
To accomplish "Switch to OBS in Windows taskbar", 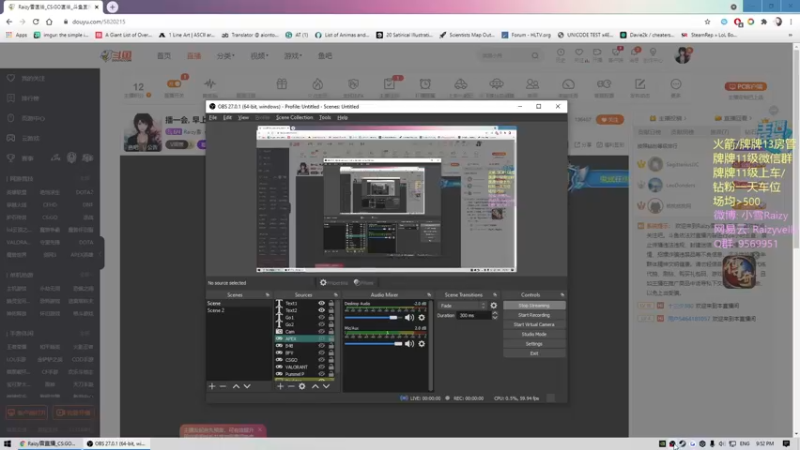I will tap(116, 444).
